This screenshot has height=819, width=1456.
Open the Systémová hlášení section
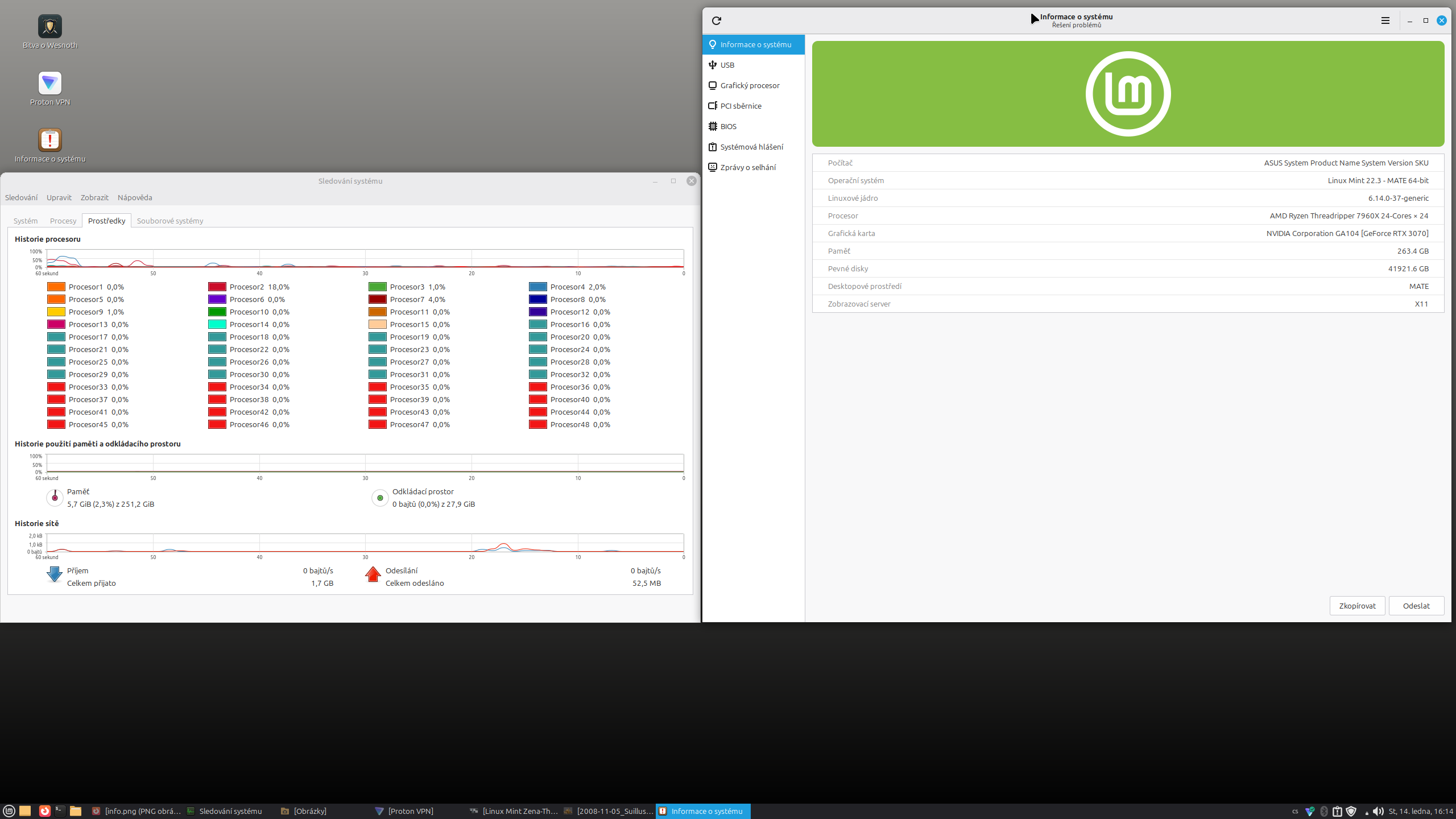(751, 147)
